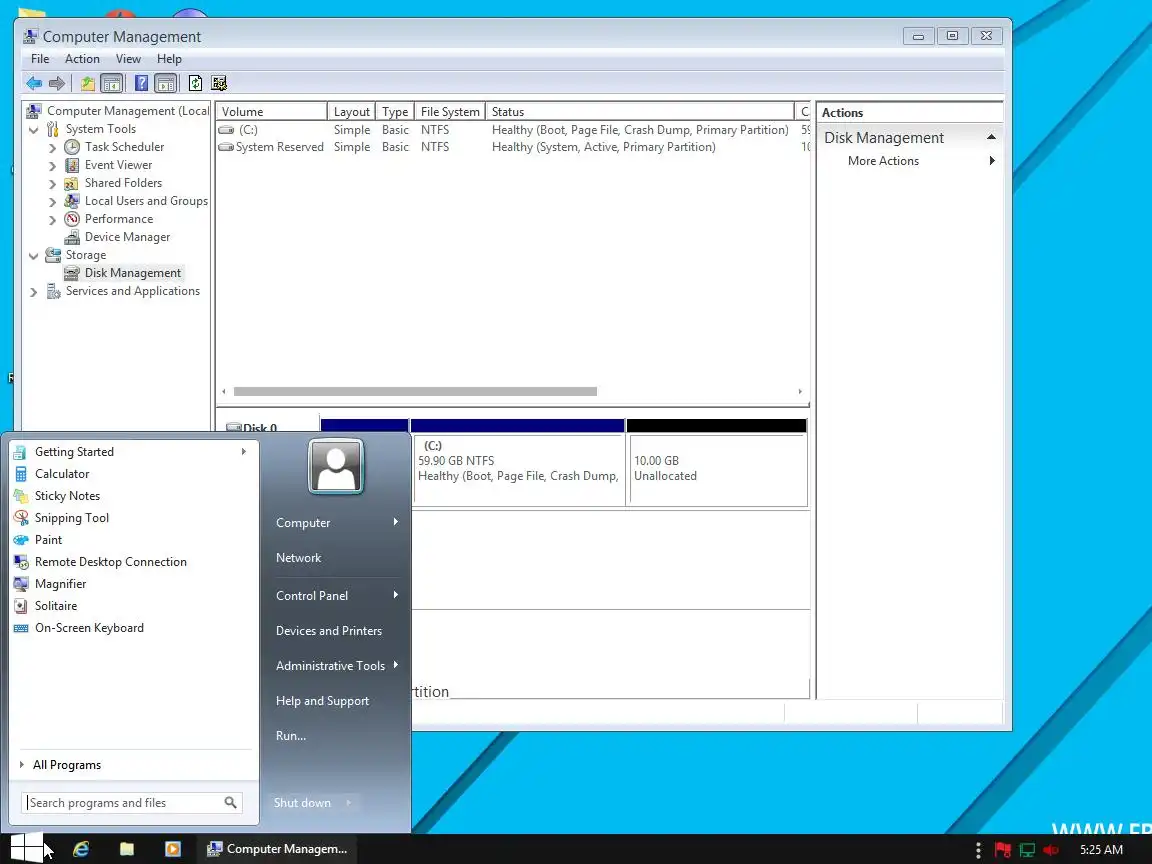Click the user account picture
Image resolution: width=1152 pixels, height=864 pixels.
coord(336,467)
